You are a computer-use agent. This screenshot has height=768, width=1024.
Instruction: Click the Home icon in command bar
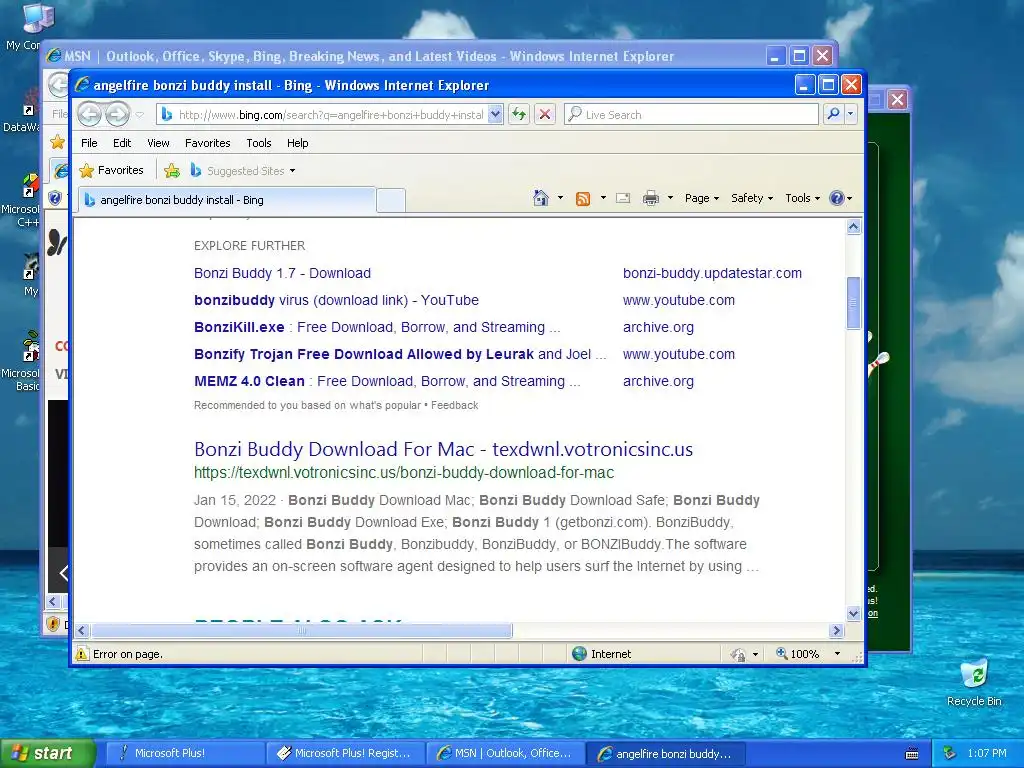pos(541,198)
